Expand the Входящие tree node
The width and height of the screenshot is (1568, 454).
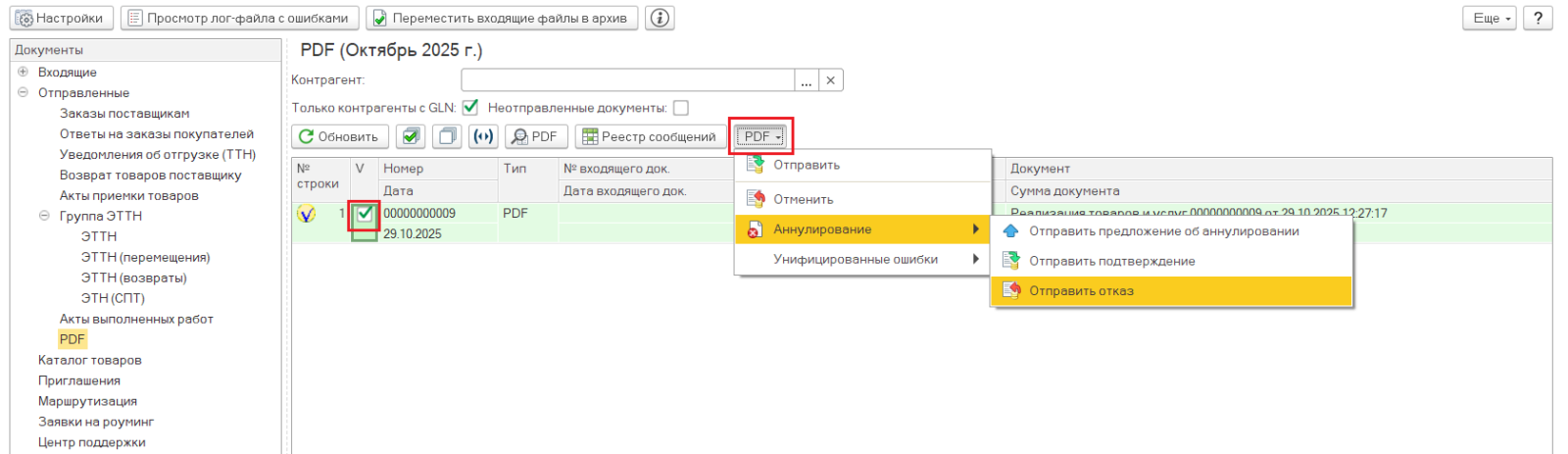pyautogui.click(x=23, y=72)
